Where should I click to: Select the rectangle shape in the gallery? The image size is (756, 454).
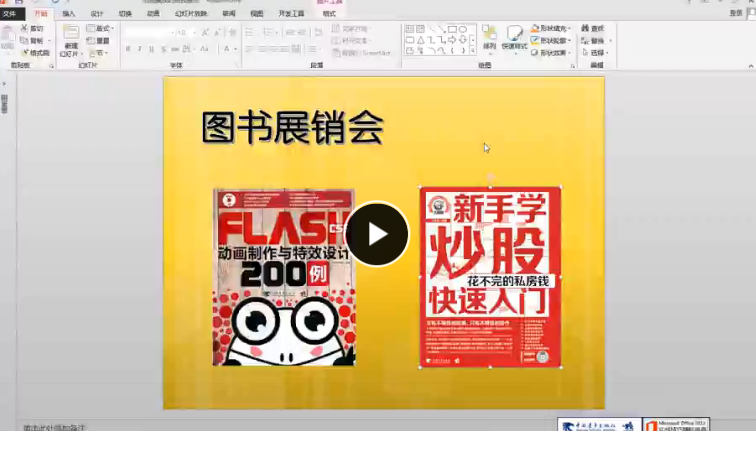pos(453,28)
